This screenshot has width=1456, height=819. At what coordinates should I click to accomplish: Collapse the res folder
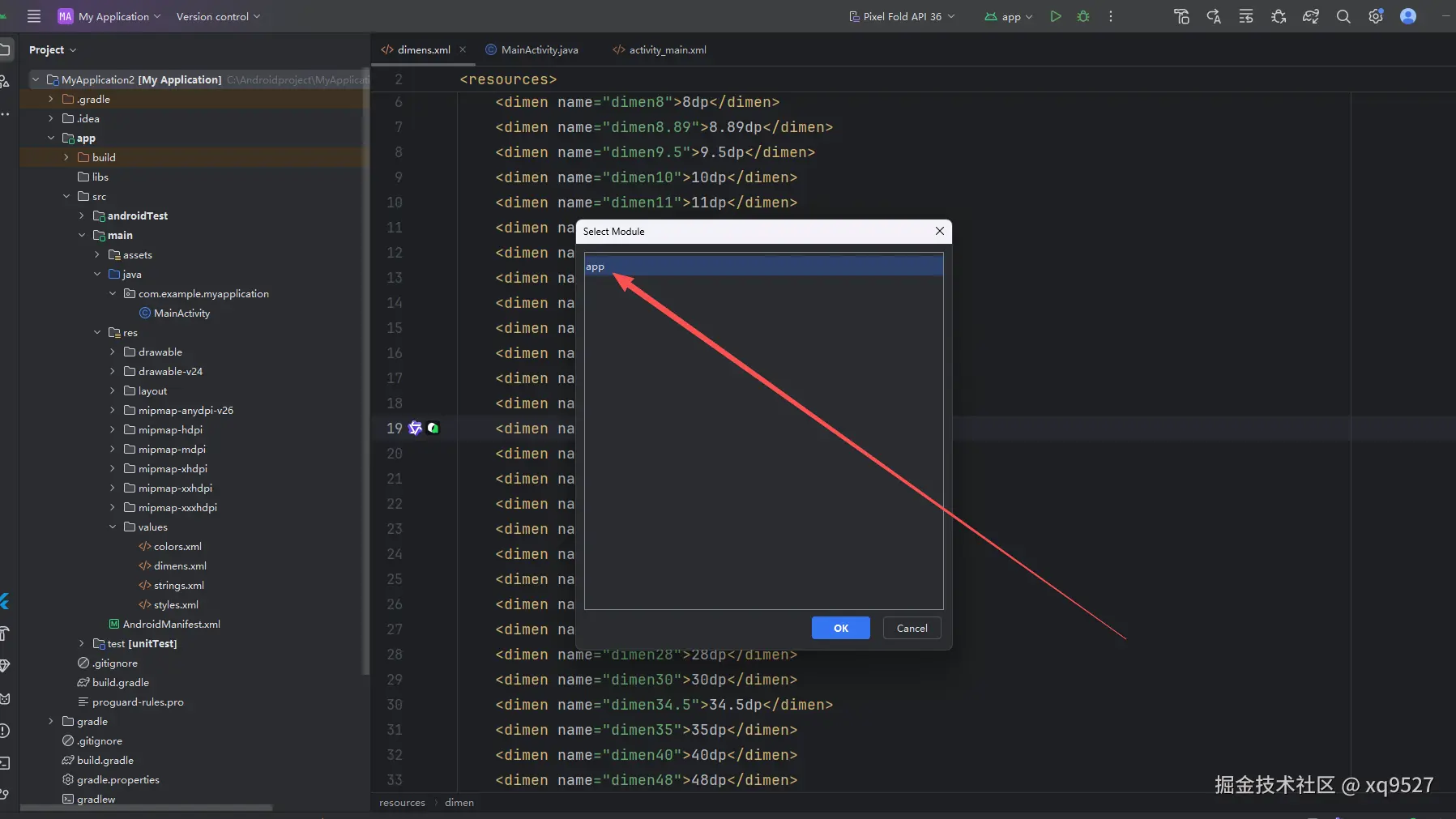(x=97, y=332)
